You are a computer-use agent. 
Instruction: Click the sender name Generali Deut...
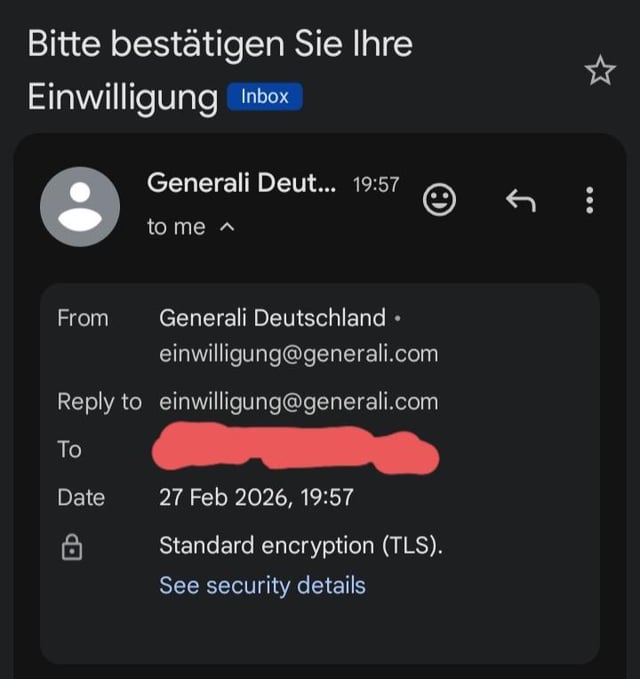[x=242, y=183]
